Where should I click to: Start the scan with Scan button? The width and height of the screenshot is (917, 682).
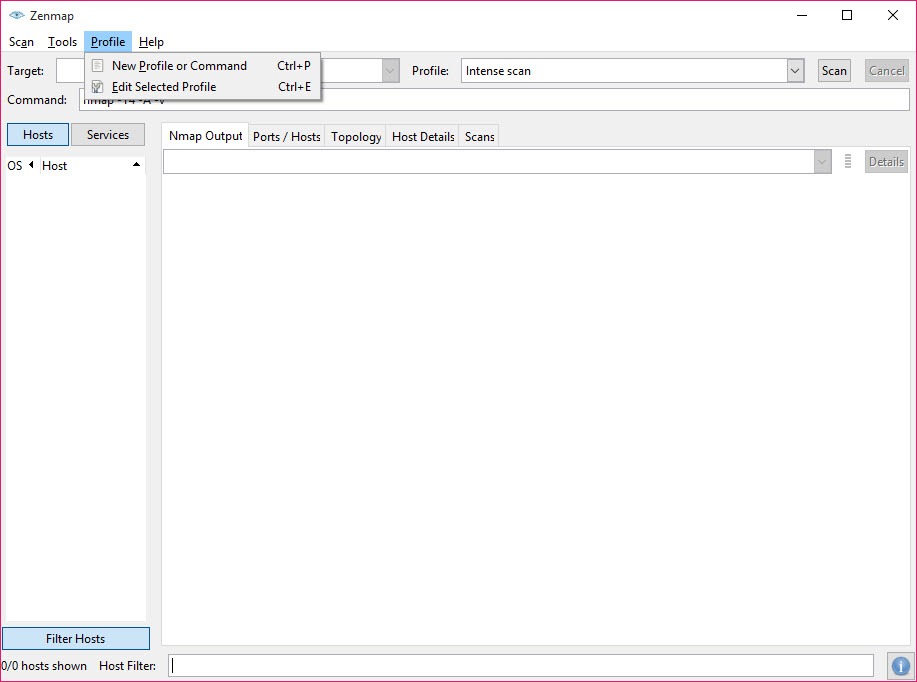click(x=834, y=71)
